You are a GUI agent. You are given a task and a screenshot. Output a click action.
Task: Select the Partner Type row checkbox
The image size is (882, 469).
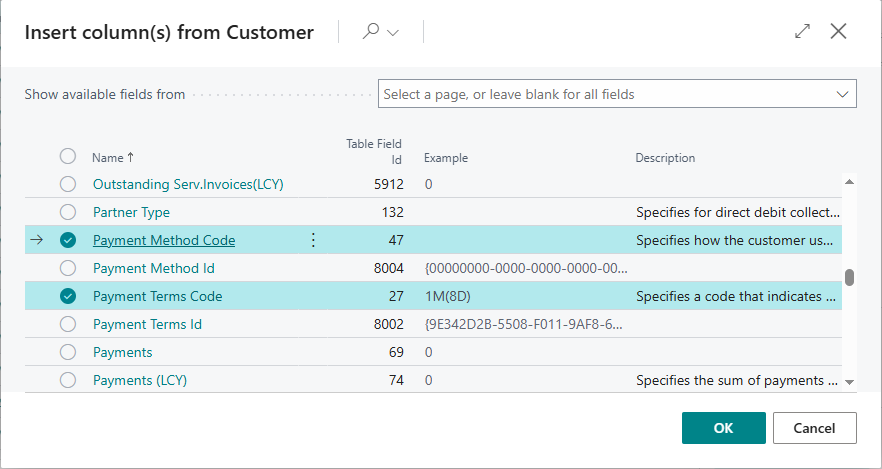[68, 212]
